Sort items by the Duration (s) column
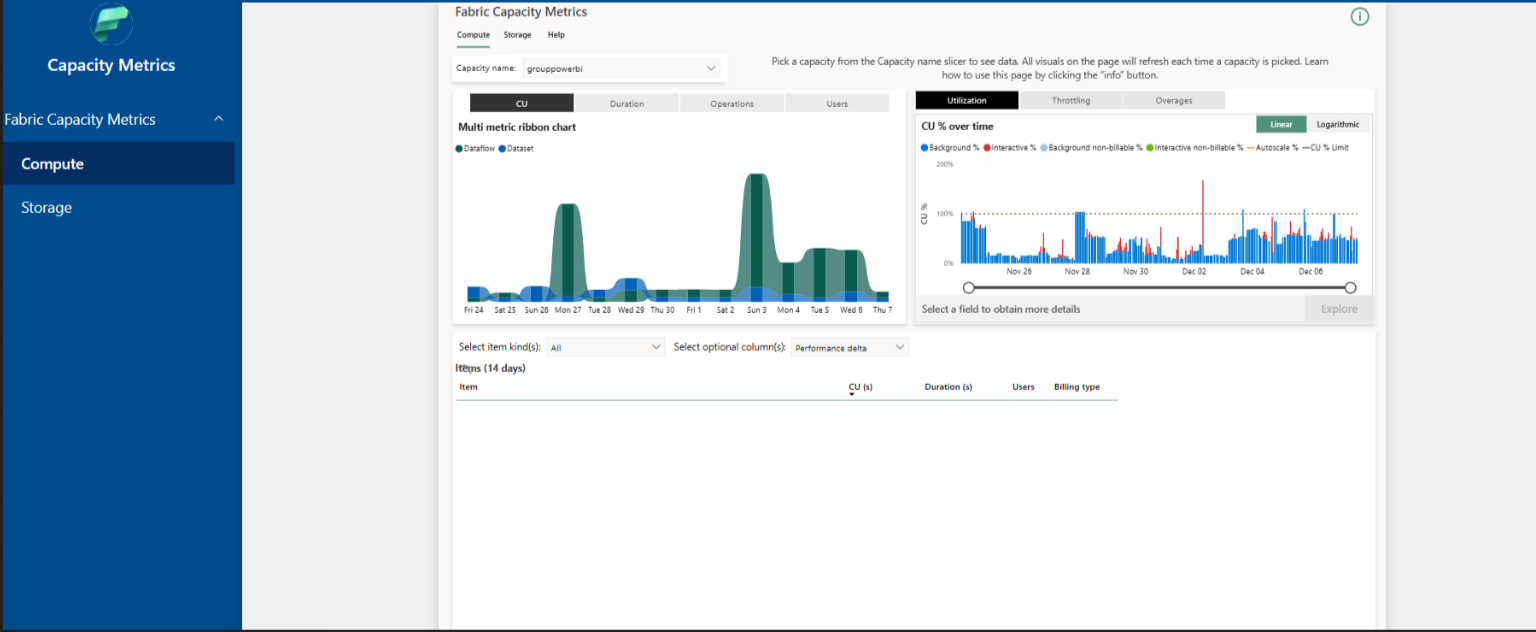The height and width of the screenshot is (632, 1536). [948, 387]
